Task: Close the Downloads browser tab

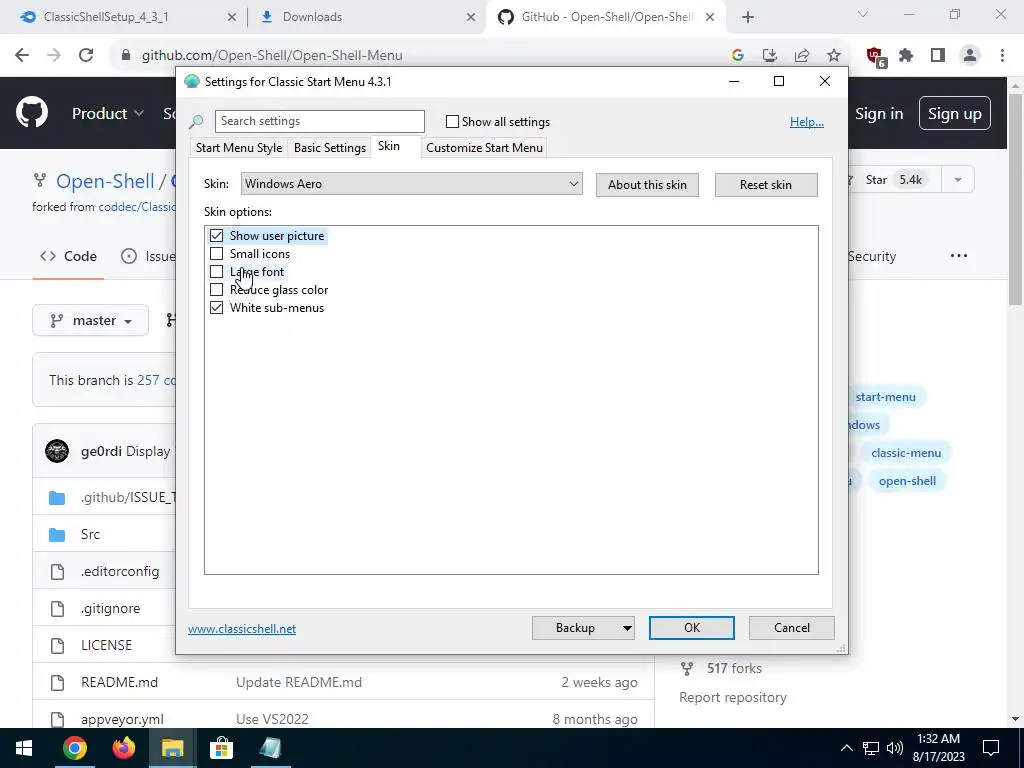Action: [x=471, y=18]
